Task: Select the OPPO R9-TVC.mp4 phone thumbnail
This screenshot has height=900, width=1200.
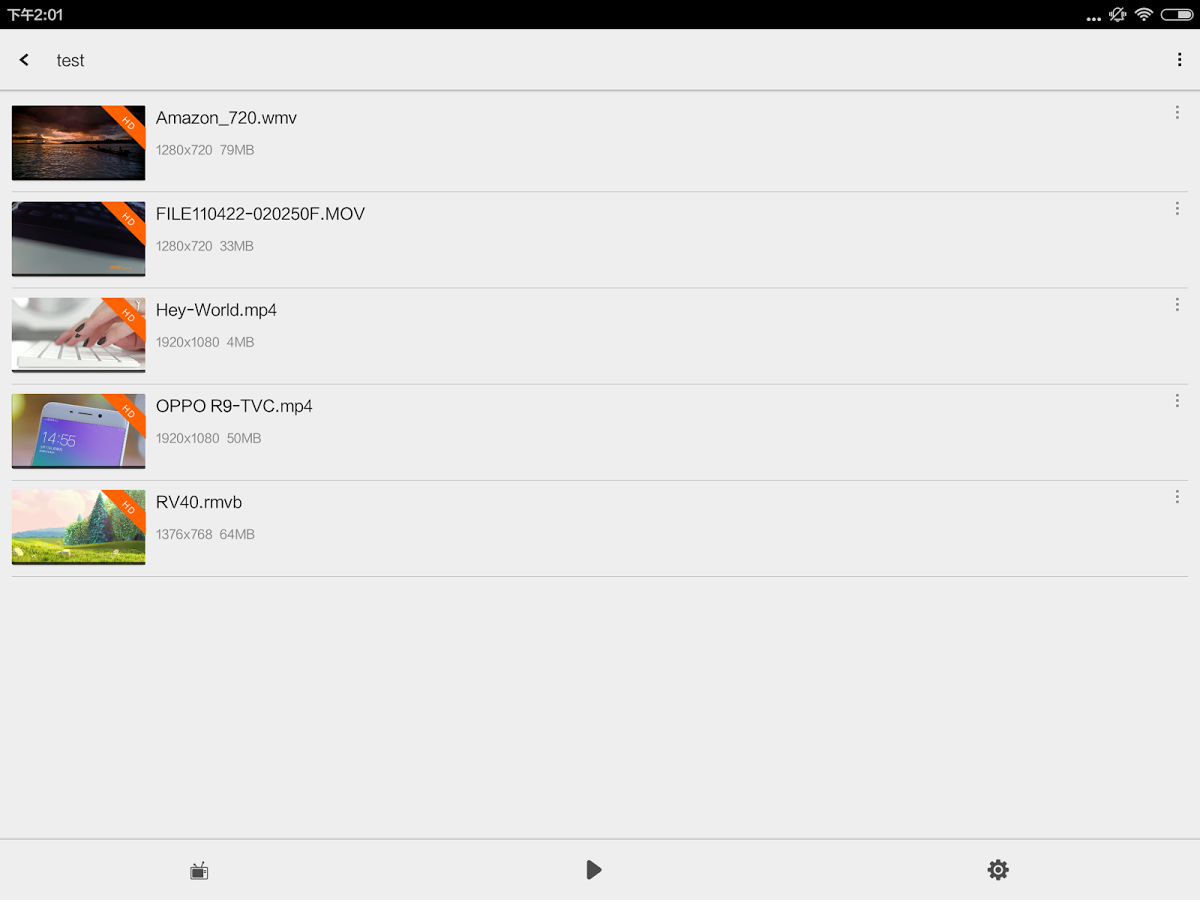Action: coord(78,431)
